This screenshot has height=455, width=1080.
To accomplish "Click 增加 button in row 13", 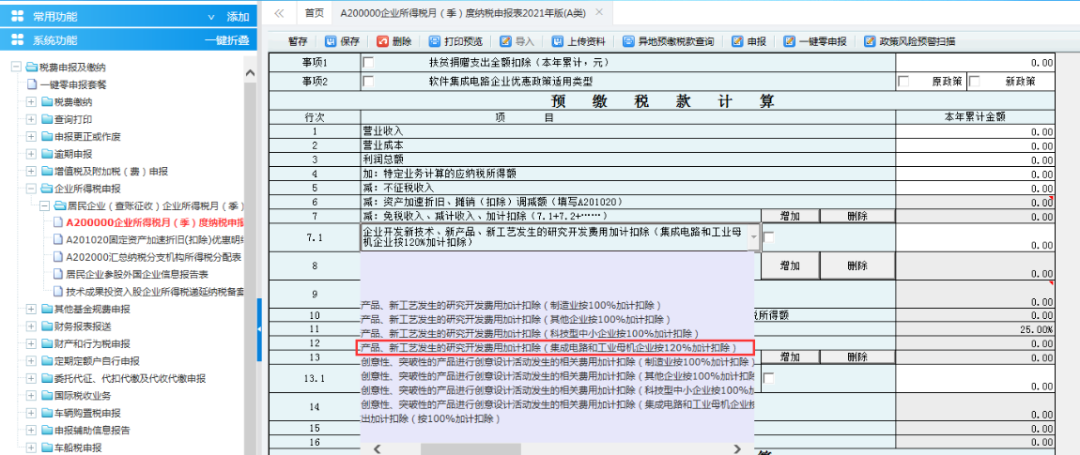I will [x=789, y=357].
